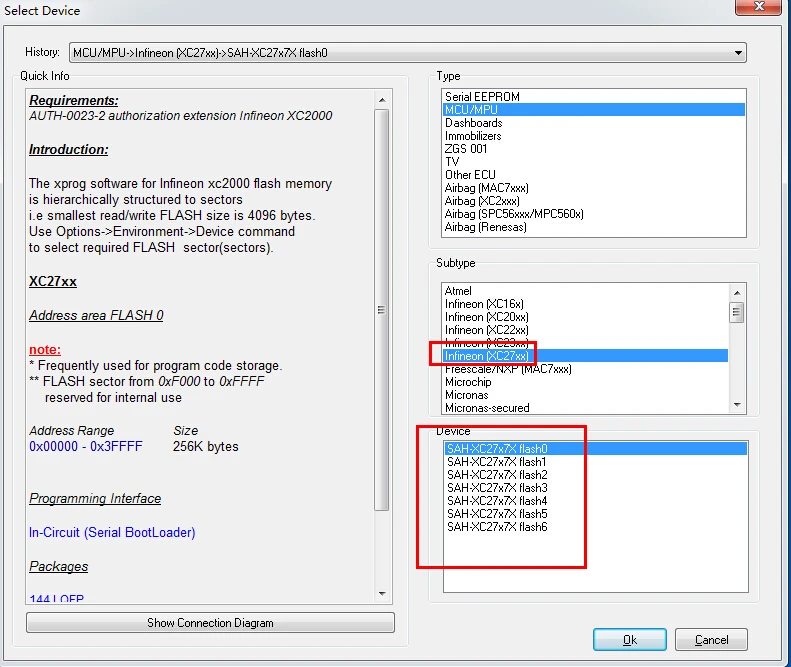Select Micronas-secured subtype

(585, 408)
